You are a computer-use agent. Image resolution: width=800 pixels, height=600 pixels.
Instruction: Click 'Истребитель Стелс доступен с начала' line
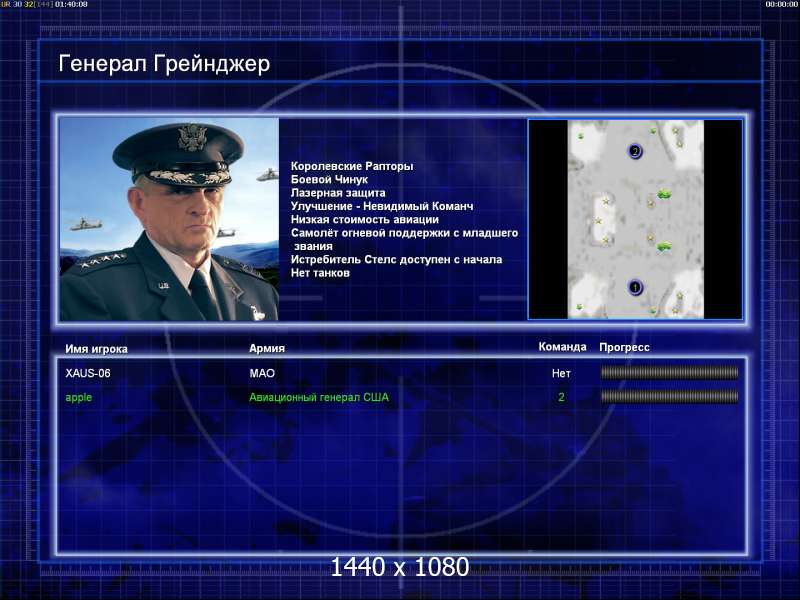(396, 259)
